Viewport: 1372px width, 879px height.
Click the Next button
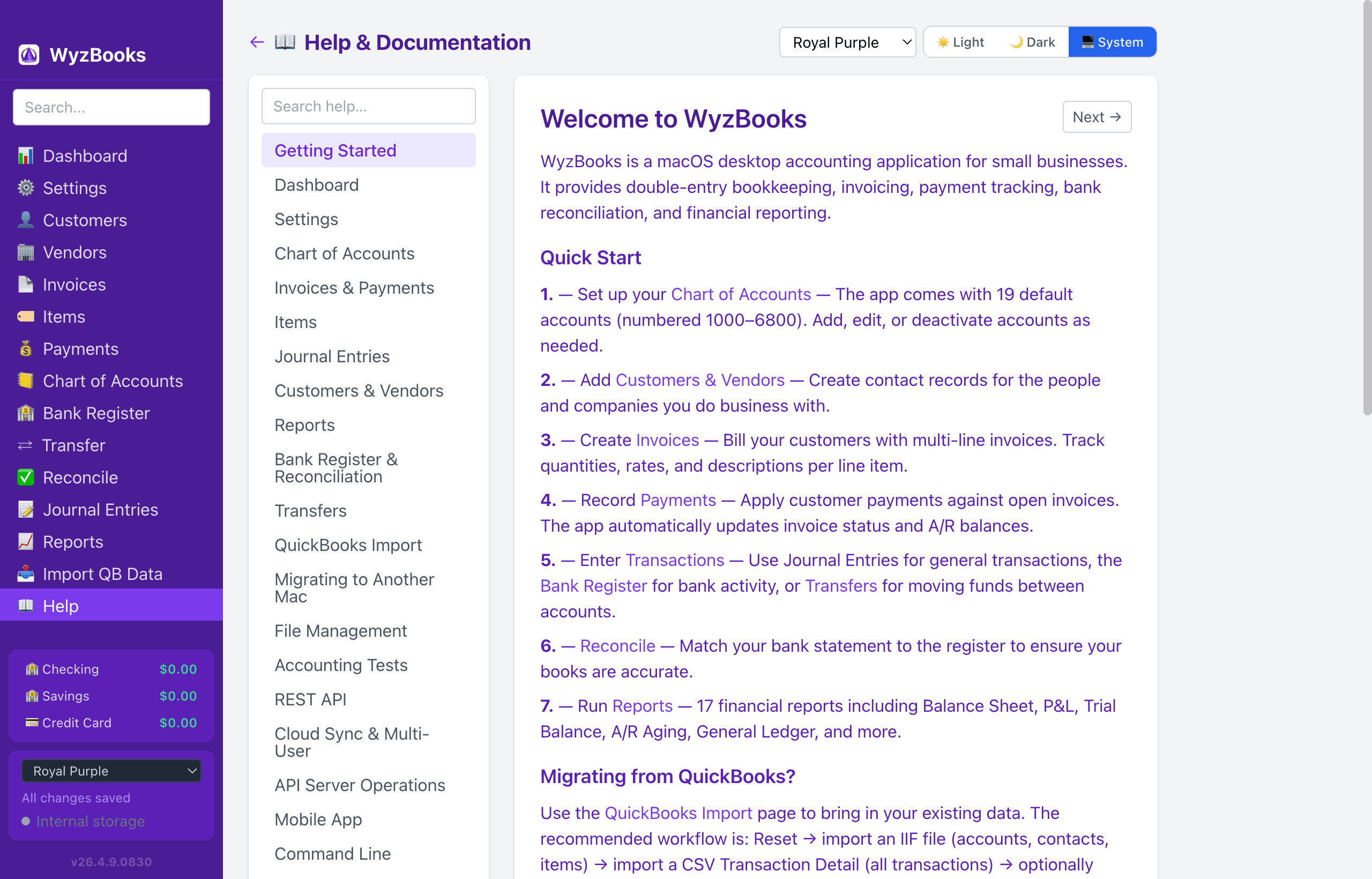coord(1097,117)
